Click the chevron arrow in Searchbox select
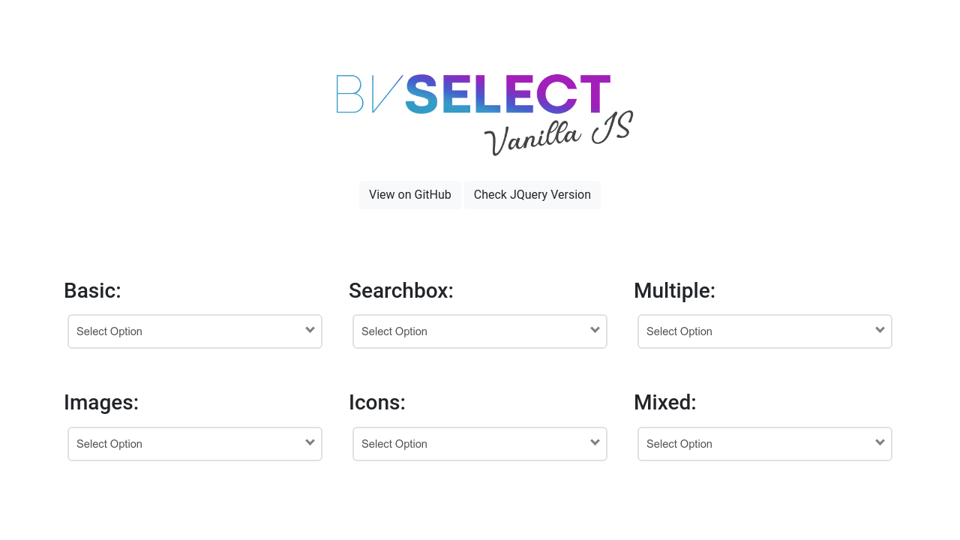The image size is (960, 540). pos(595,330)
